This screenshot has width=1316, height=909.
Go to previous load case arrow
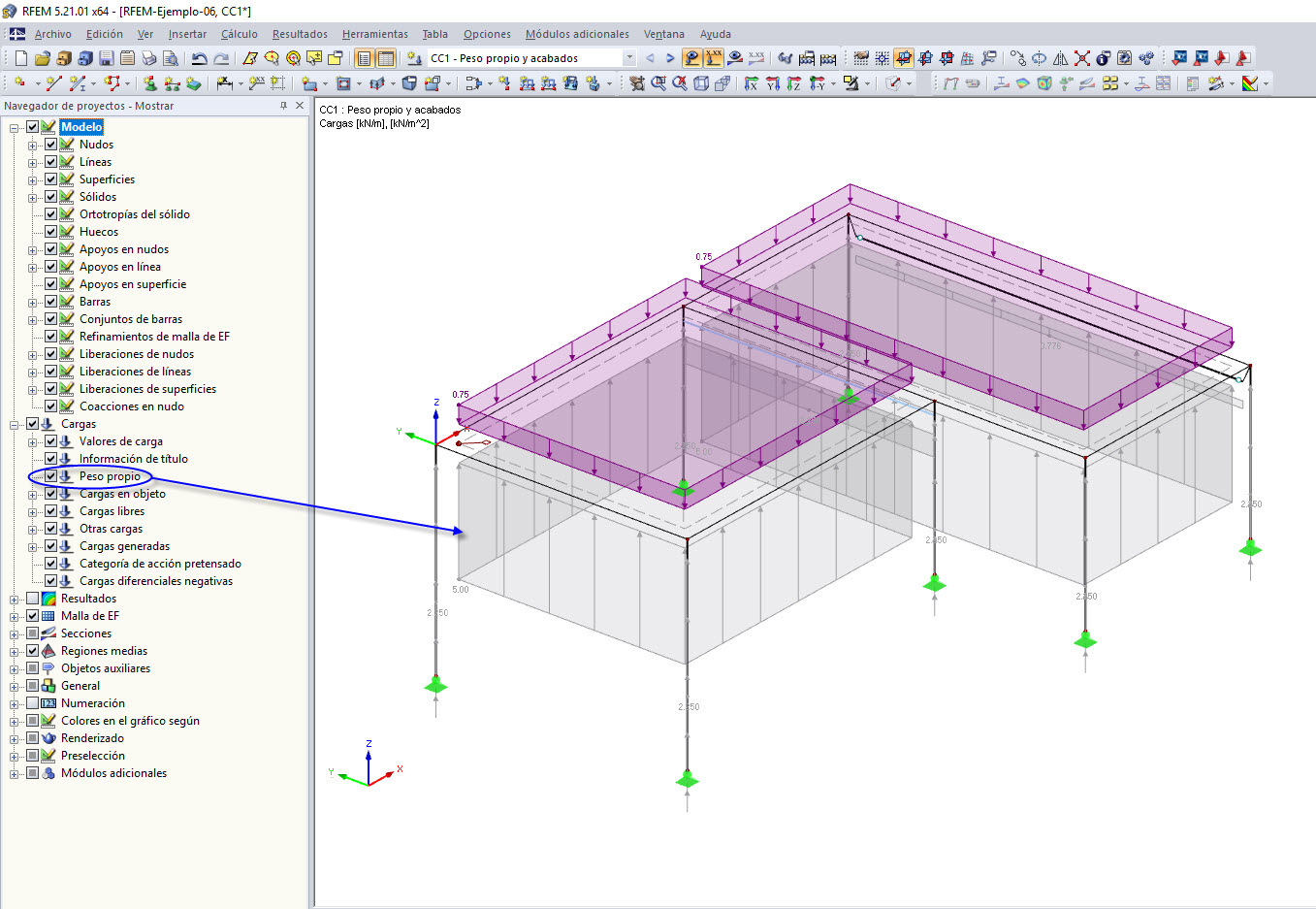tap(650, 58)
